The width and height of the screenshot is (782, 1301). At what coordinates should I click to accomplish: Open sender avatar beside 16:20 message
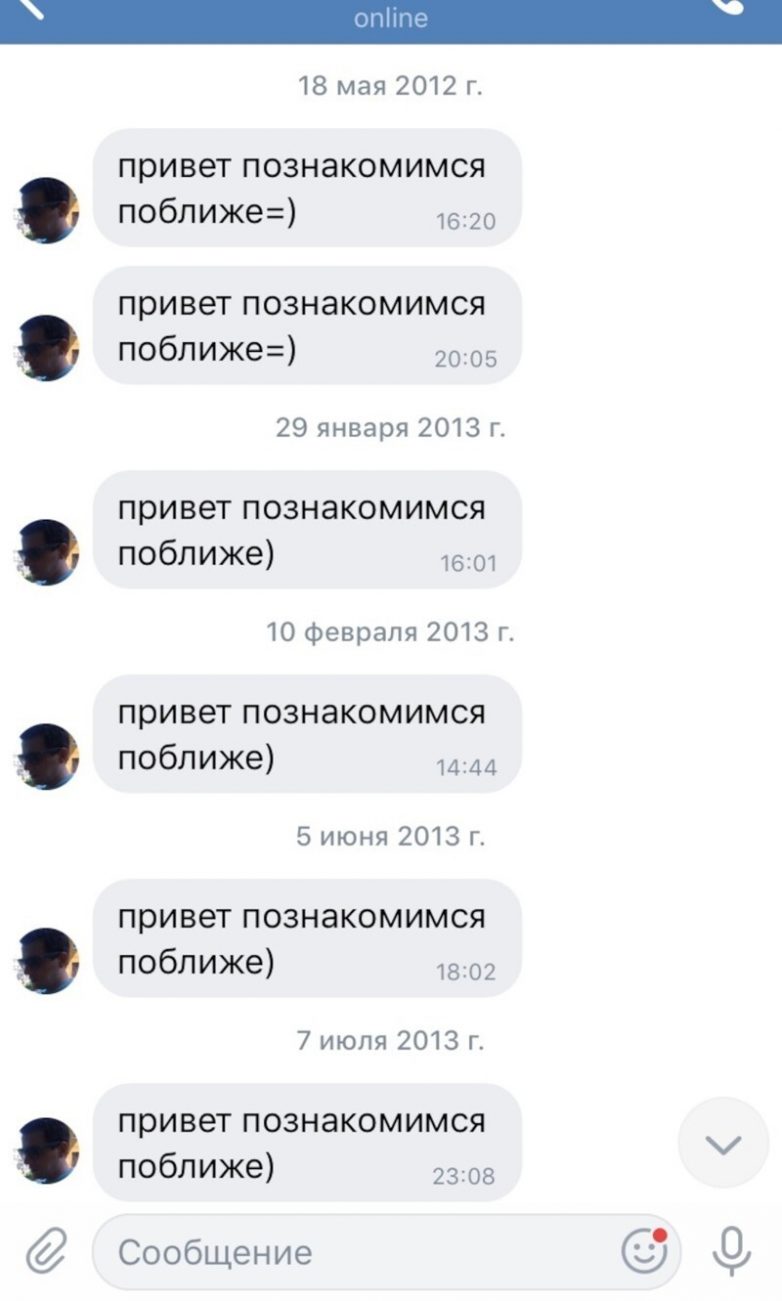pyautogui.click(x=46, y=211)
